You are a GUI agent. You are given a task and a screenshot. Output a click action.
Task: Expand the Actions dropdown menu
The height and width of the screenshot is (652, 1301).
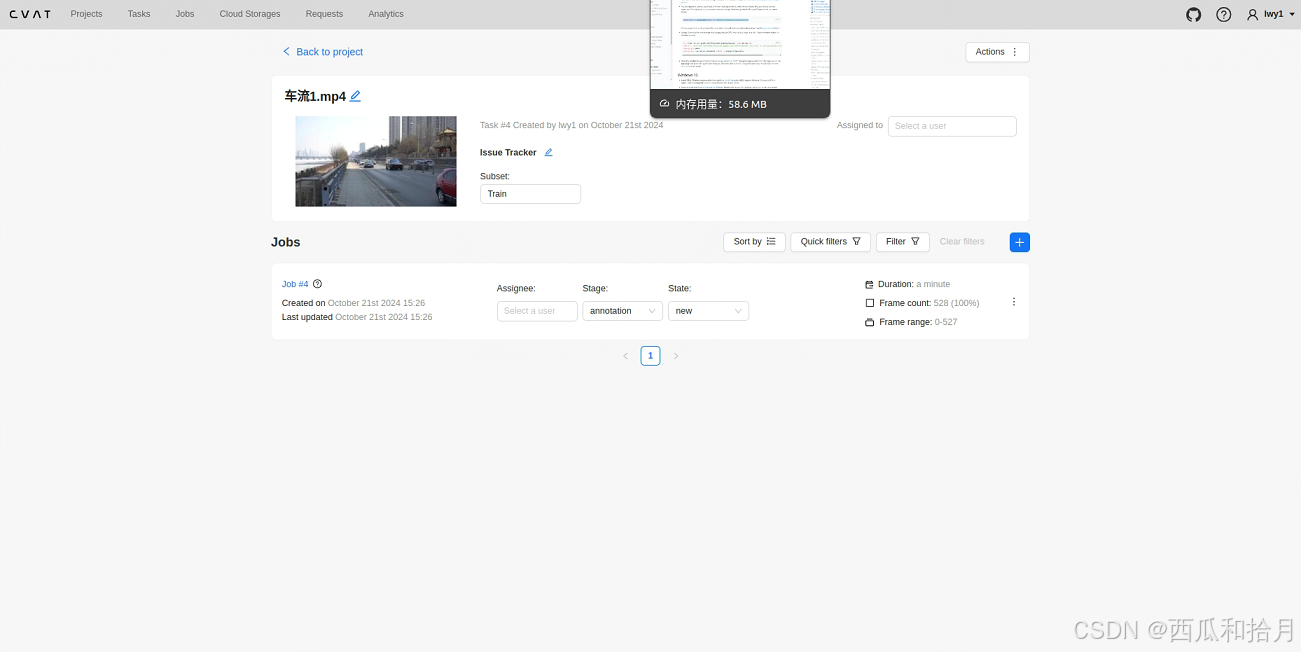pyautogui.click(x=996, y=52)
